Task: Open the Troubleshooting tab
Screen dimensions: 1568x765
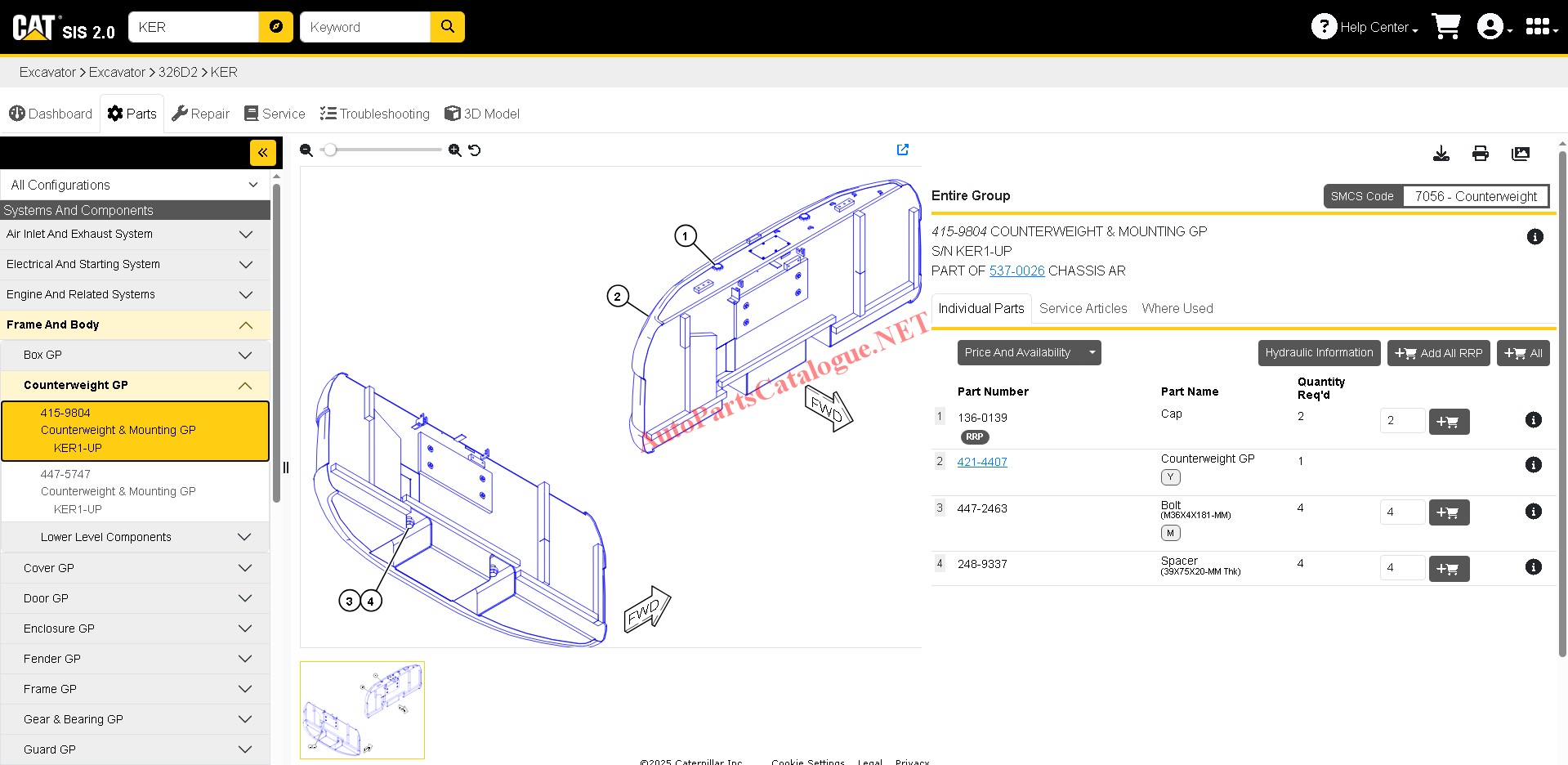Action: point(375,114)
